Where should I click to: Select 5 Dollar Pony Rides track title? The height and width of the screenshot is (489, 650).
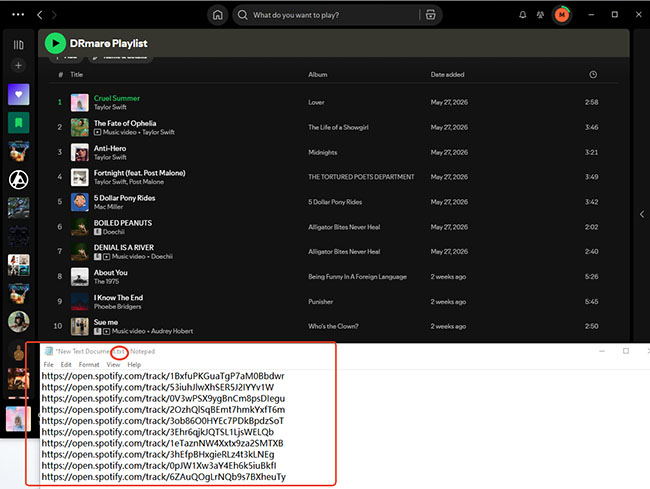coord(124,198)
